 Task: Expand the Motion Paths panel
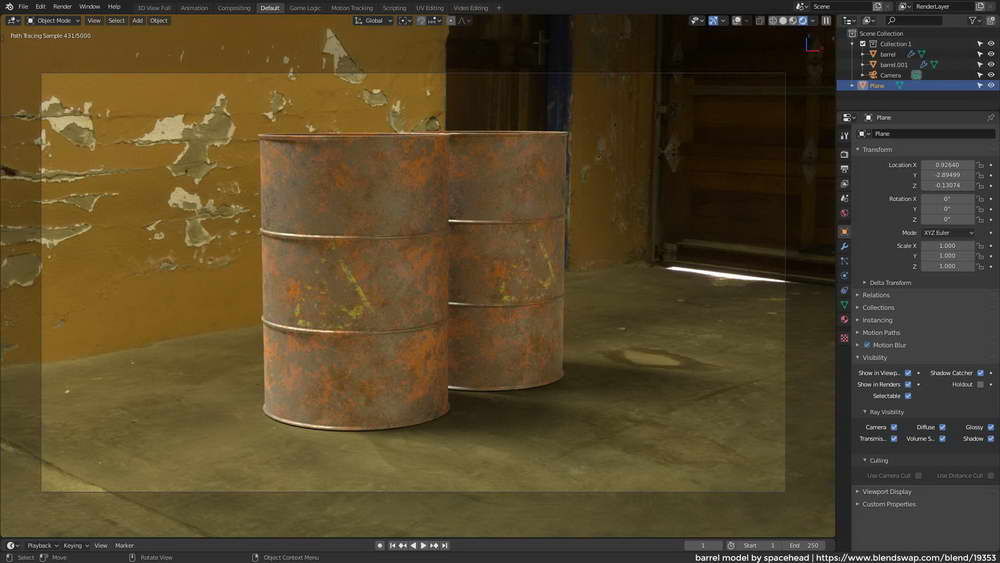pos(881,333)
